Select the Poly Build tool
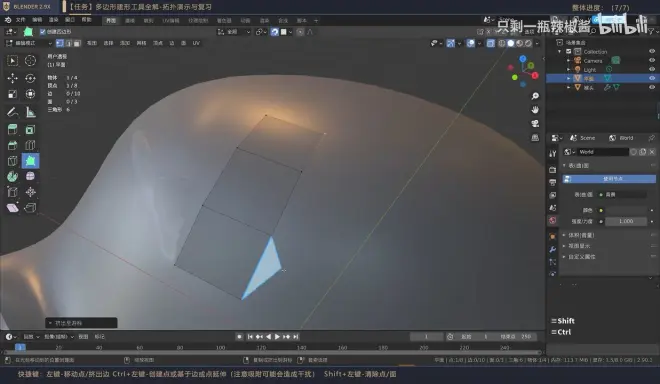This screenshot has height=384, width=660. click(x=30, y=161)
